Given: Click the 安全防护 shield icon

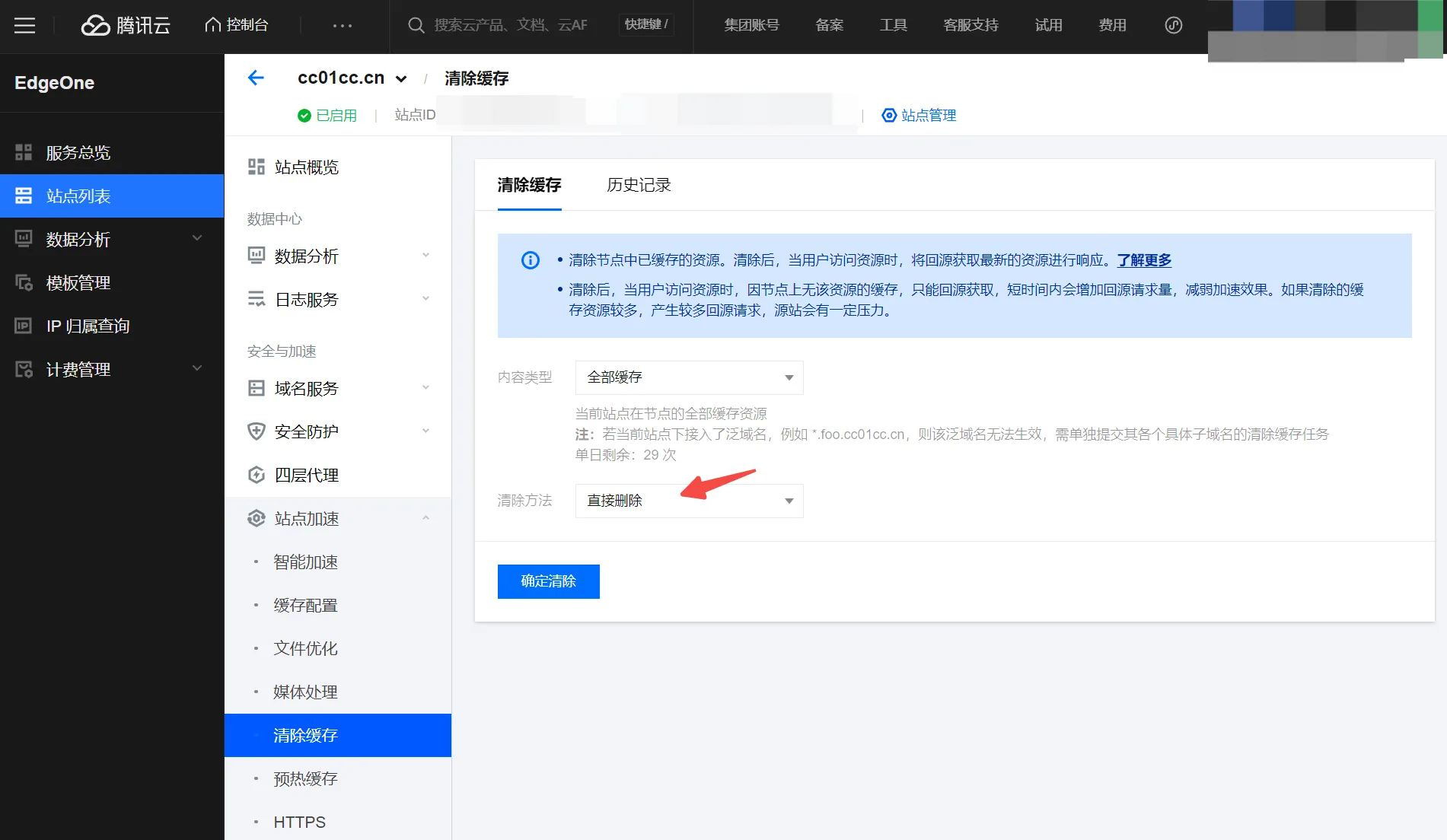Looking at the screenshot, I should coord(257,431).
